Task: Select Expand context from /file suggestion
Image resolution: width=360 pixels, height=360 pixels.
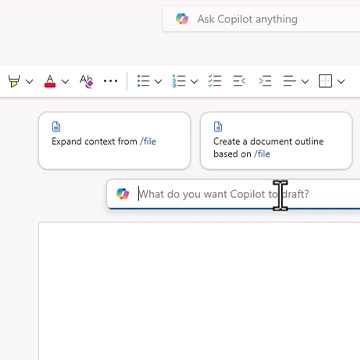Action: pyautogui.click(x=114, y=141)
